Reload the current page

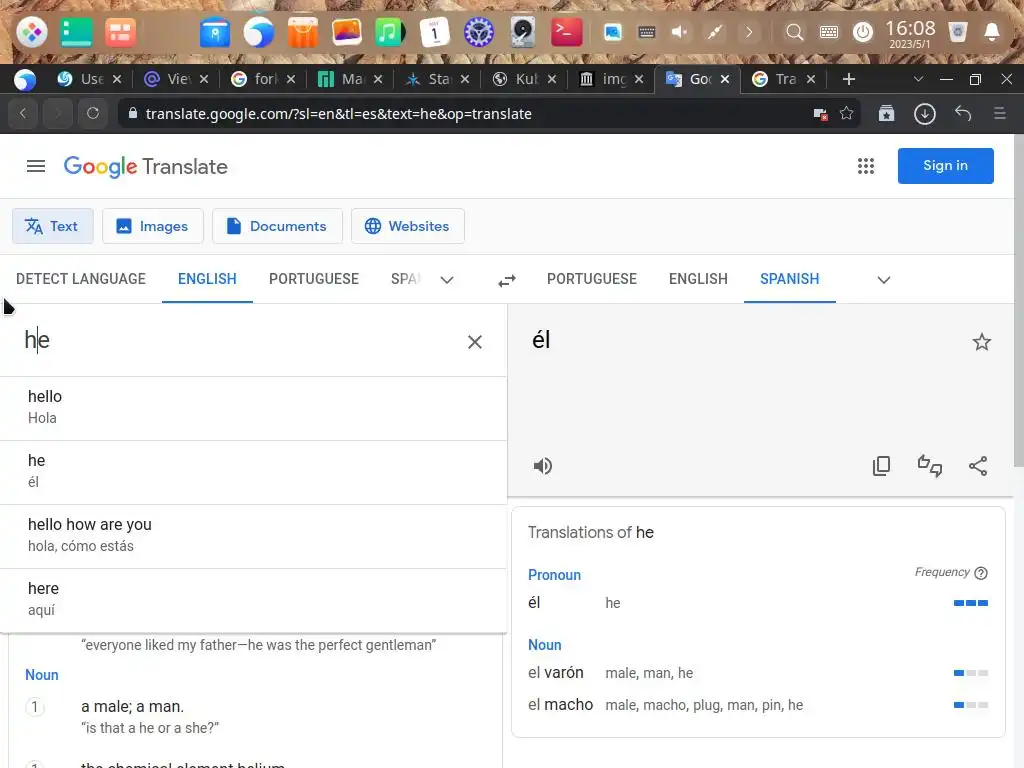coord(93,114)
